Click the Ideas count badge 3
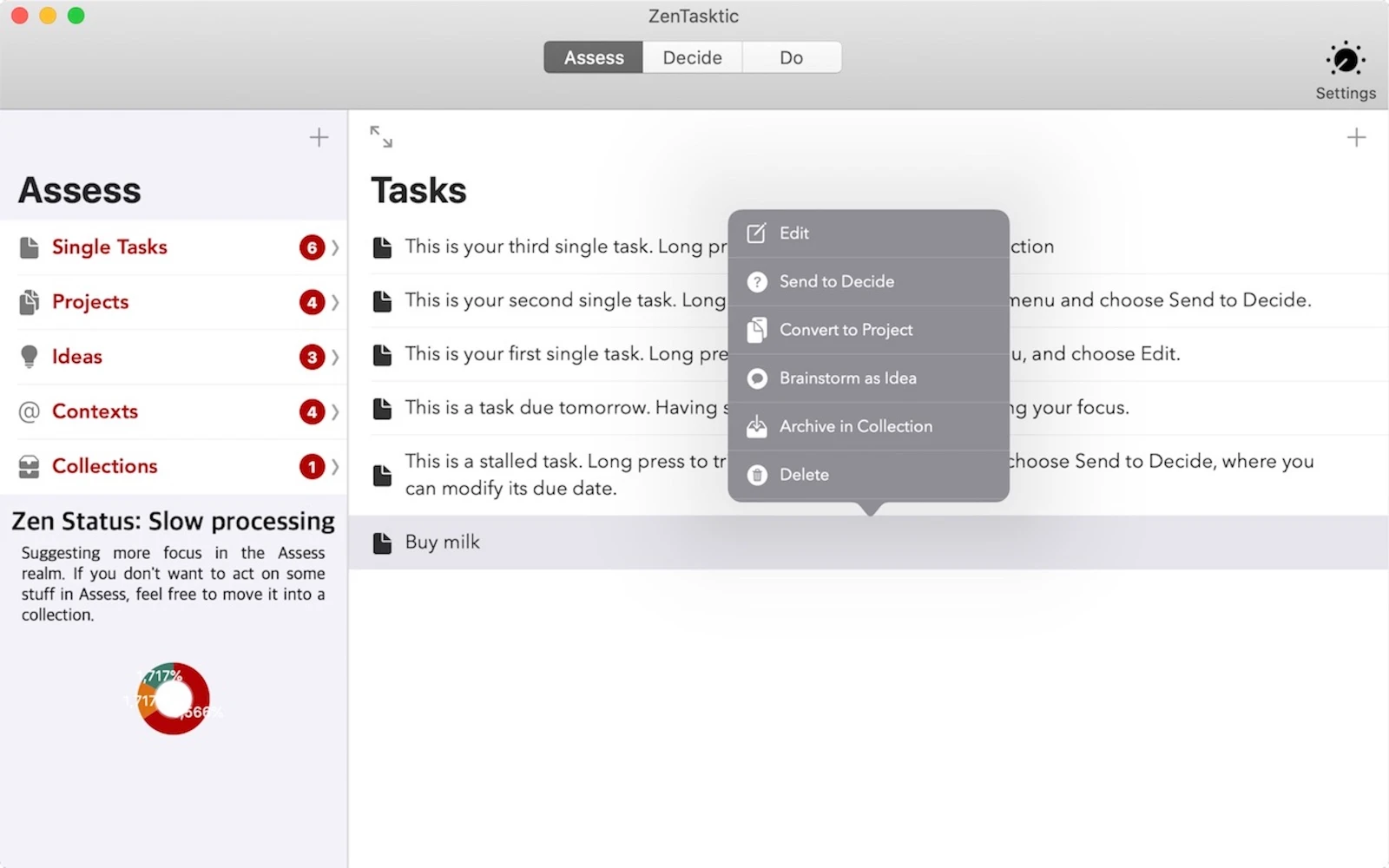1389x868 pixels. coord(312,357)
